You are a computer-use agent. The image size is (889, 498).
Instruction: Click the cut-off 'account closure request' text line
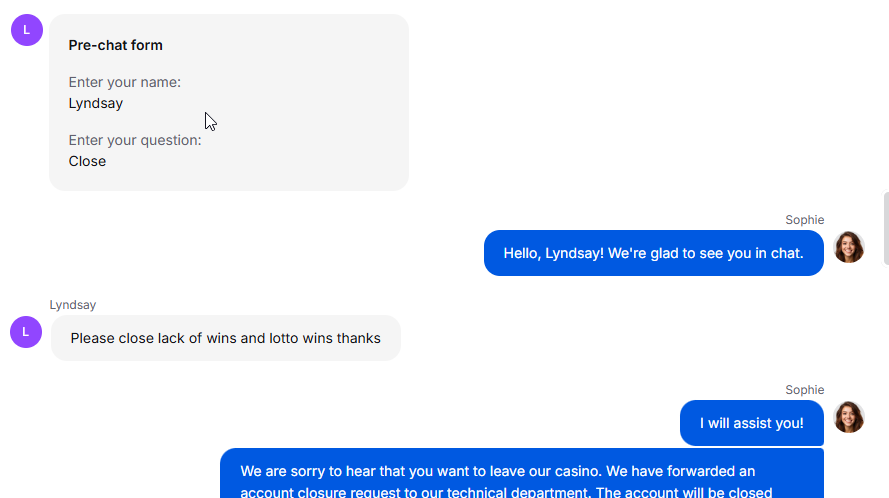pyautogui.click(x=506, y=492)
